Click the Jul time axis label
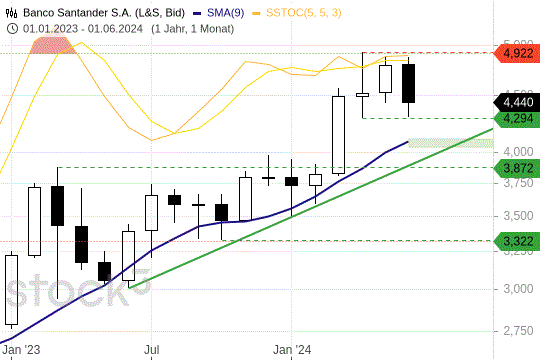 click(151, 350)
